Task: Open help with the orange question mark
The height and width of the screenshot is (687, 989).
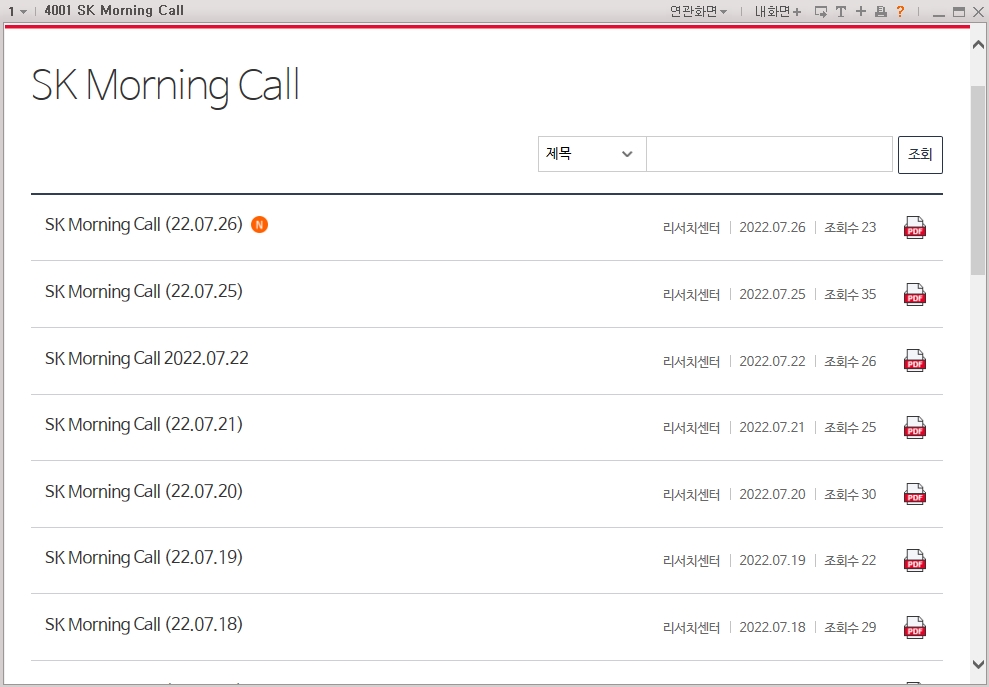Action: (x=901, y=11)
